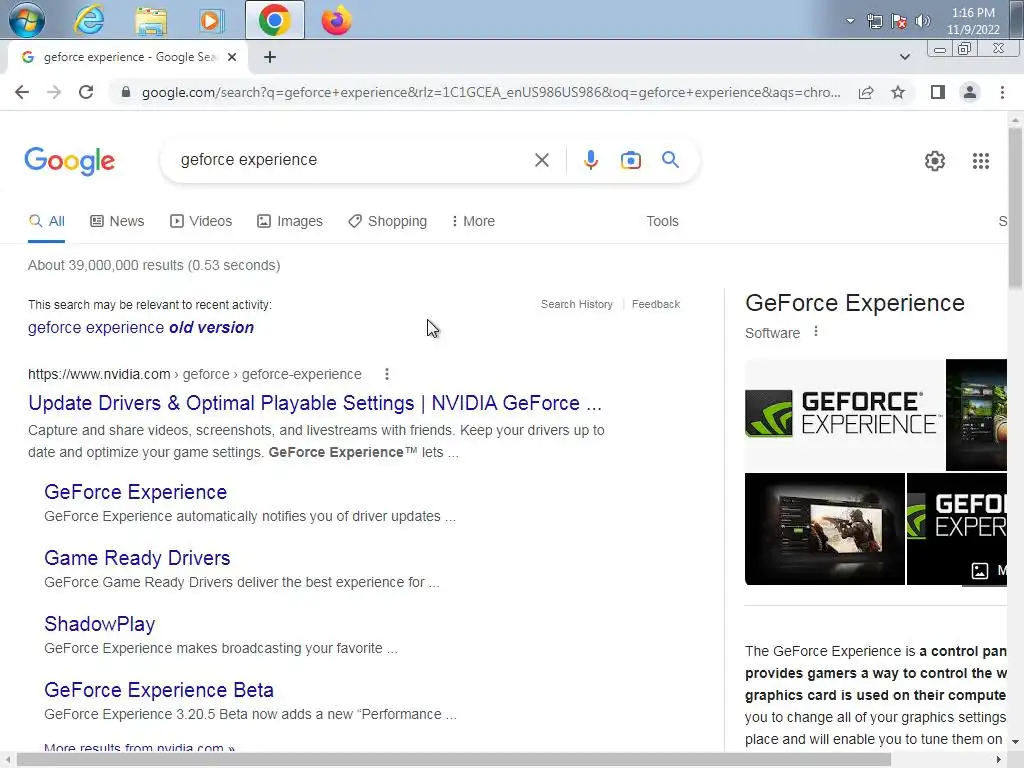The height and width of the screenshot is (768, 1024).
Task: Open result options next to nvidia.com URL
Action: pyautogui.click(x=387, y=374)
